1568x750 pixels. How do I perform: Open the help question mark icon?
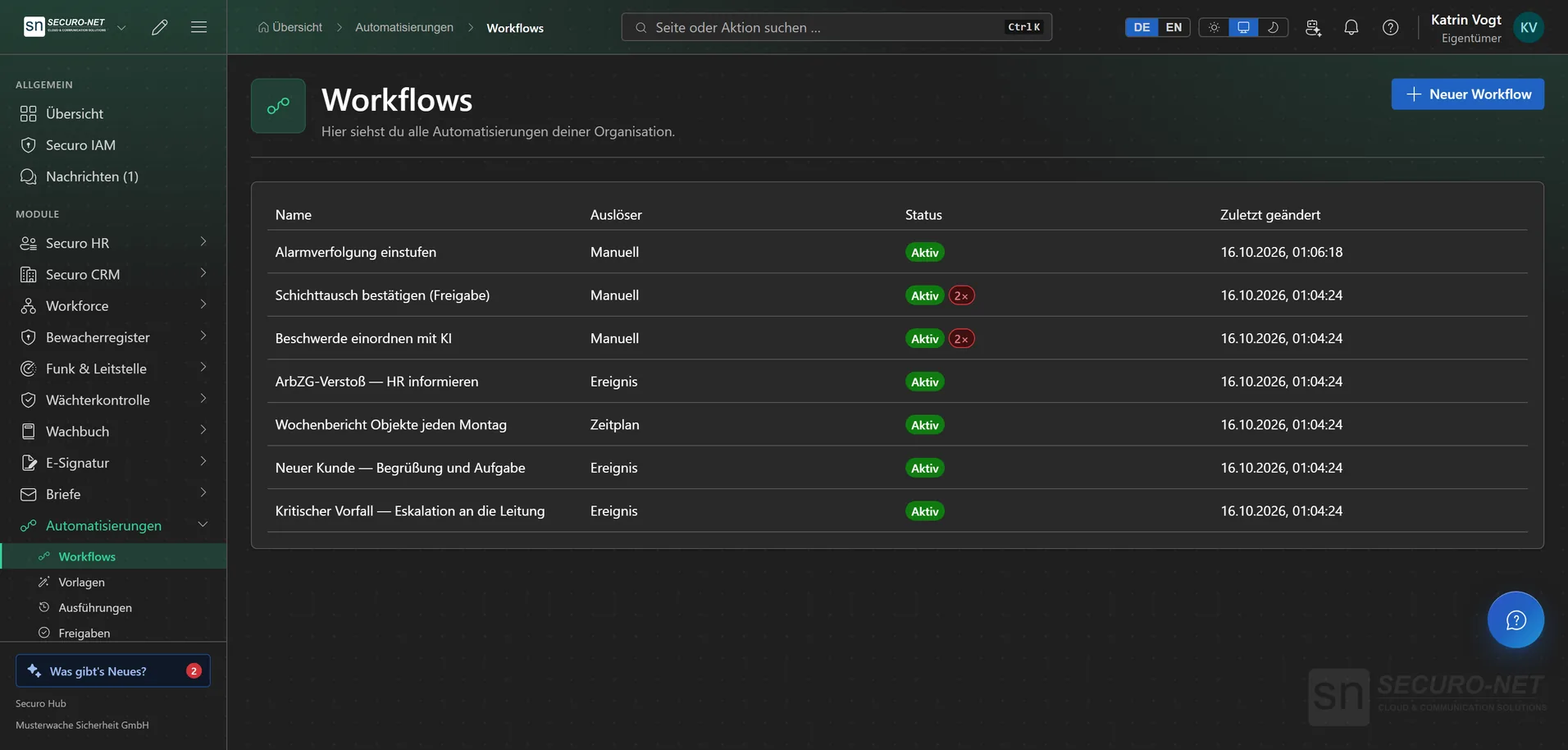pyautogui.click(x=1391, y=27)
